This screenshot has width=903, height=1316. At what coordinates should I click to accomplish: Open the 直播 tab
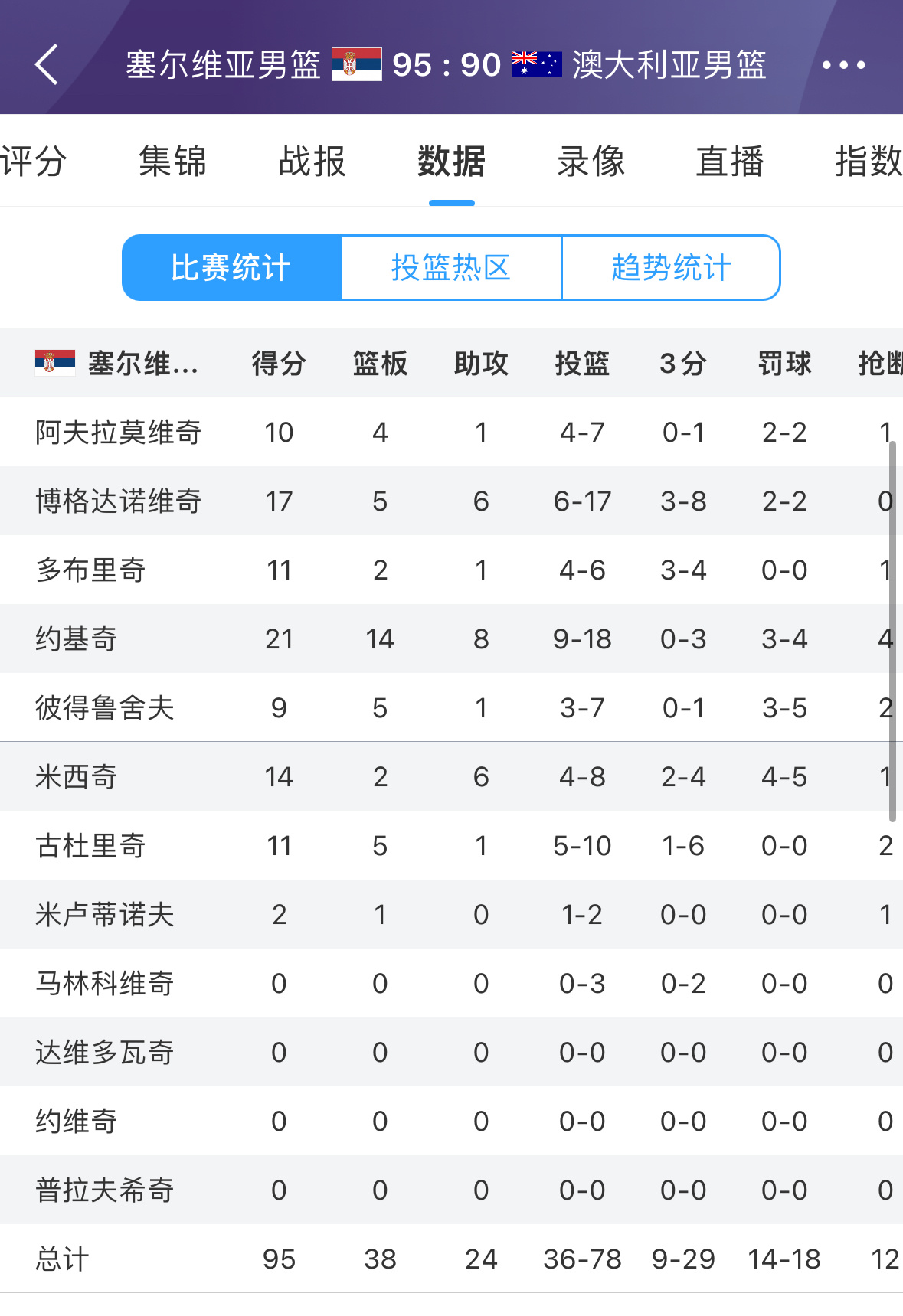coord(729,162)
